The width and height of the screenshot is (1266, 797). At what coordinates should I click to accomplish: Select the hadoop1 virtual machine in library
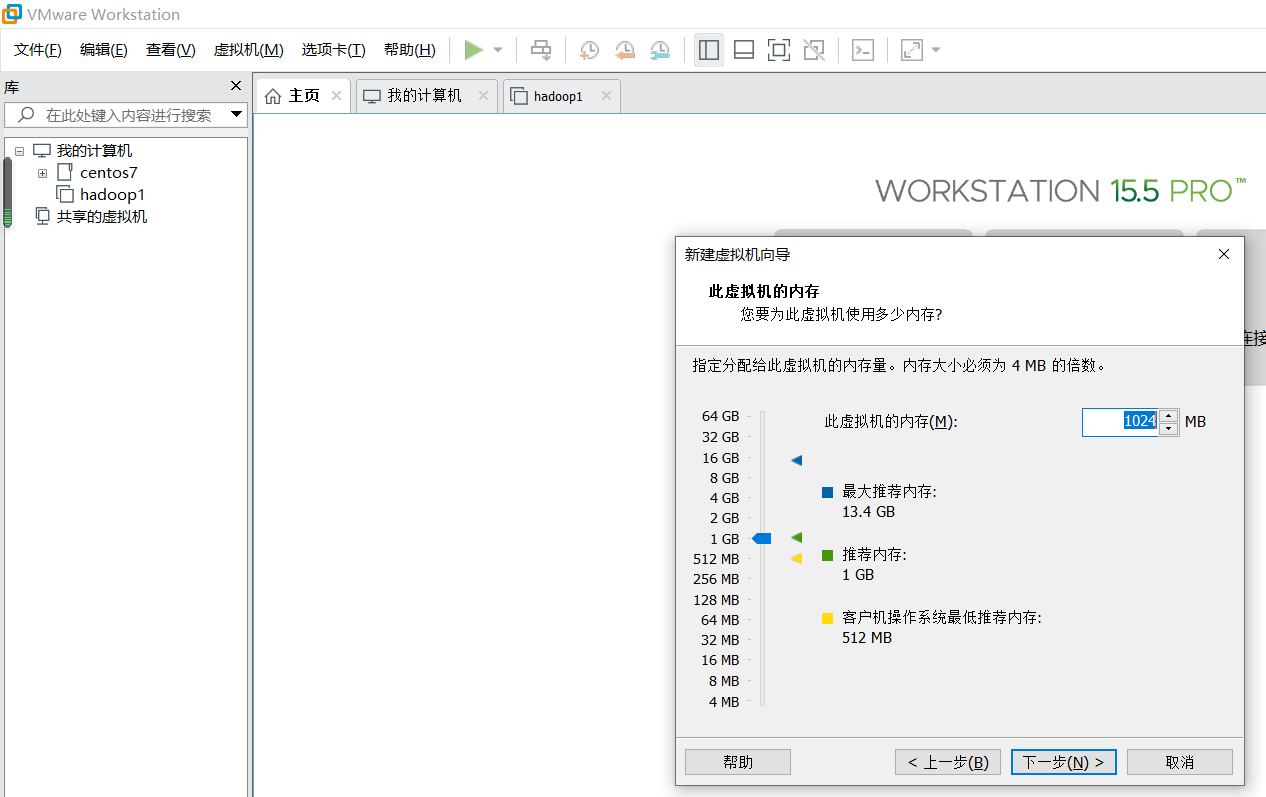[x=112, y=195]
